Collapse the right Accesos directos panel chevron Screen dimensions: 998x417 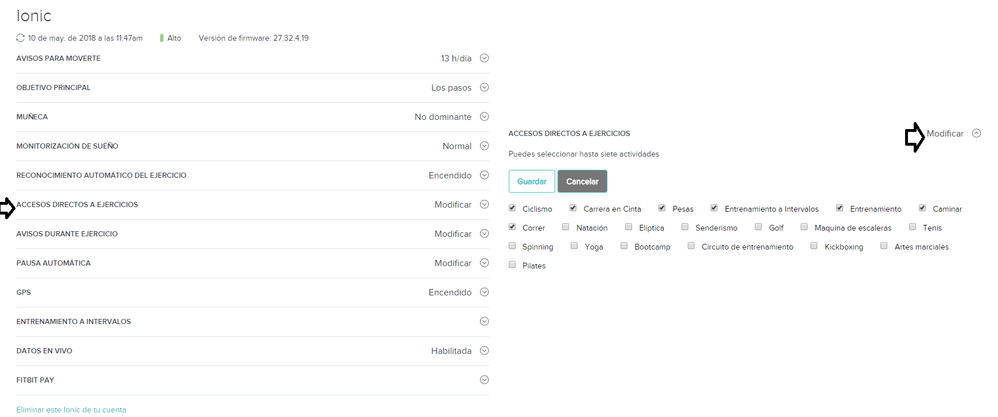click(976, 133)
